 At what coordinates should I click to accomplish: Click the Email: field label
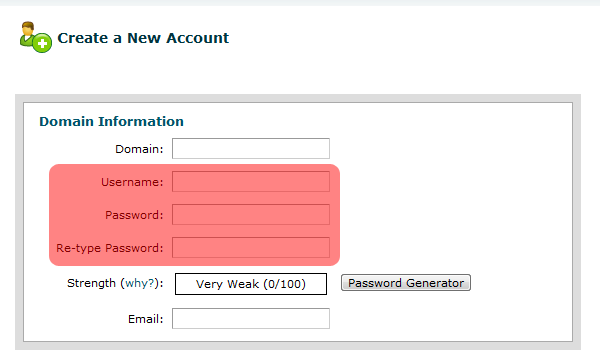pos(146,319)
